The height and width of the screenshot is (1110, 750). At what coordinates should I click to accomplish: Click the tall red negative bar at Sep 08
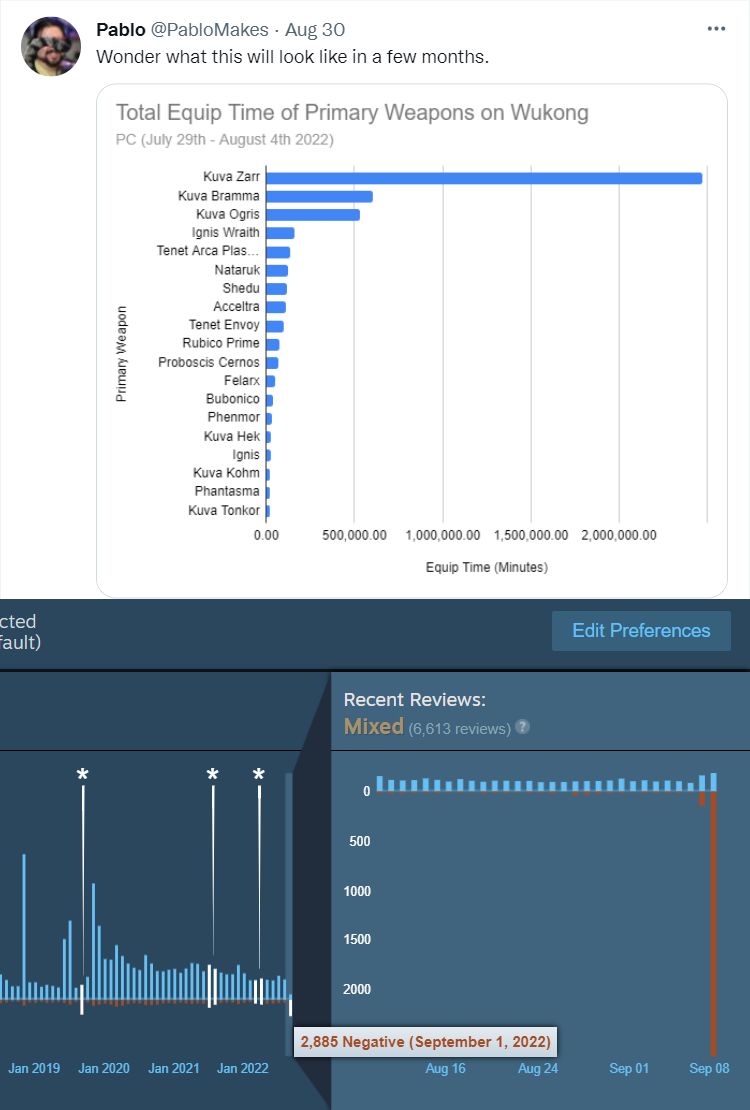[713, 923]
